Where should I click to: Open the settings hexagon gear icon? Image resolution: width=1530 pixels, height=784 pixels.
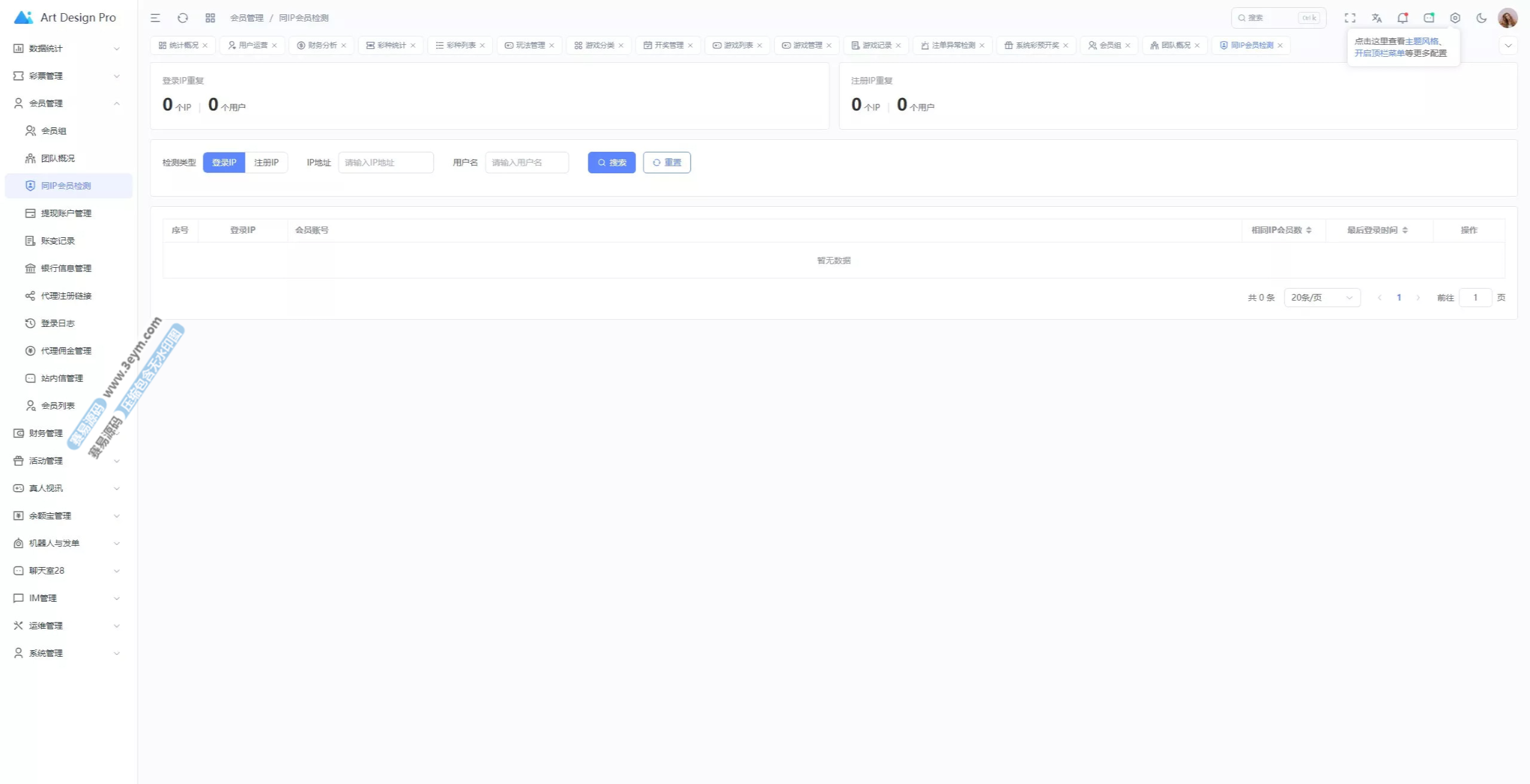click(1455, 18)
